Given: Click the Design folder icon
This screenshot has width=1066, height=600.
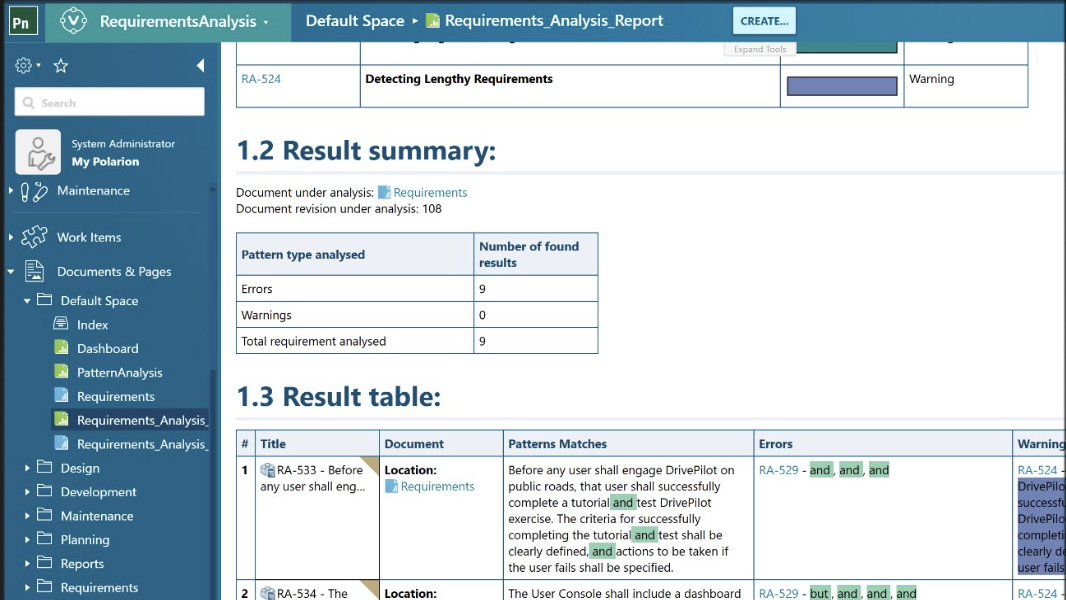Looking at the screenshot, I should [x=45, y=467].
